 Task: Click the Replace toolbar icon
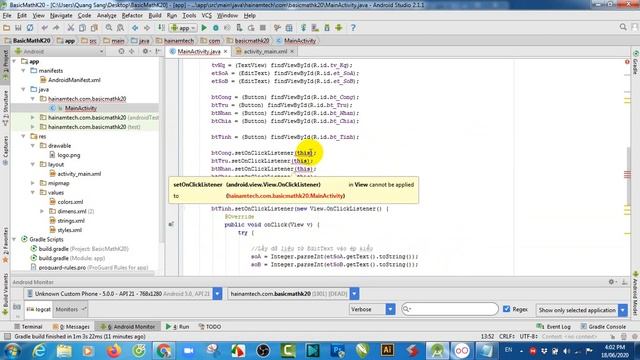[x=120, y=28]
